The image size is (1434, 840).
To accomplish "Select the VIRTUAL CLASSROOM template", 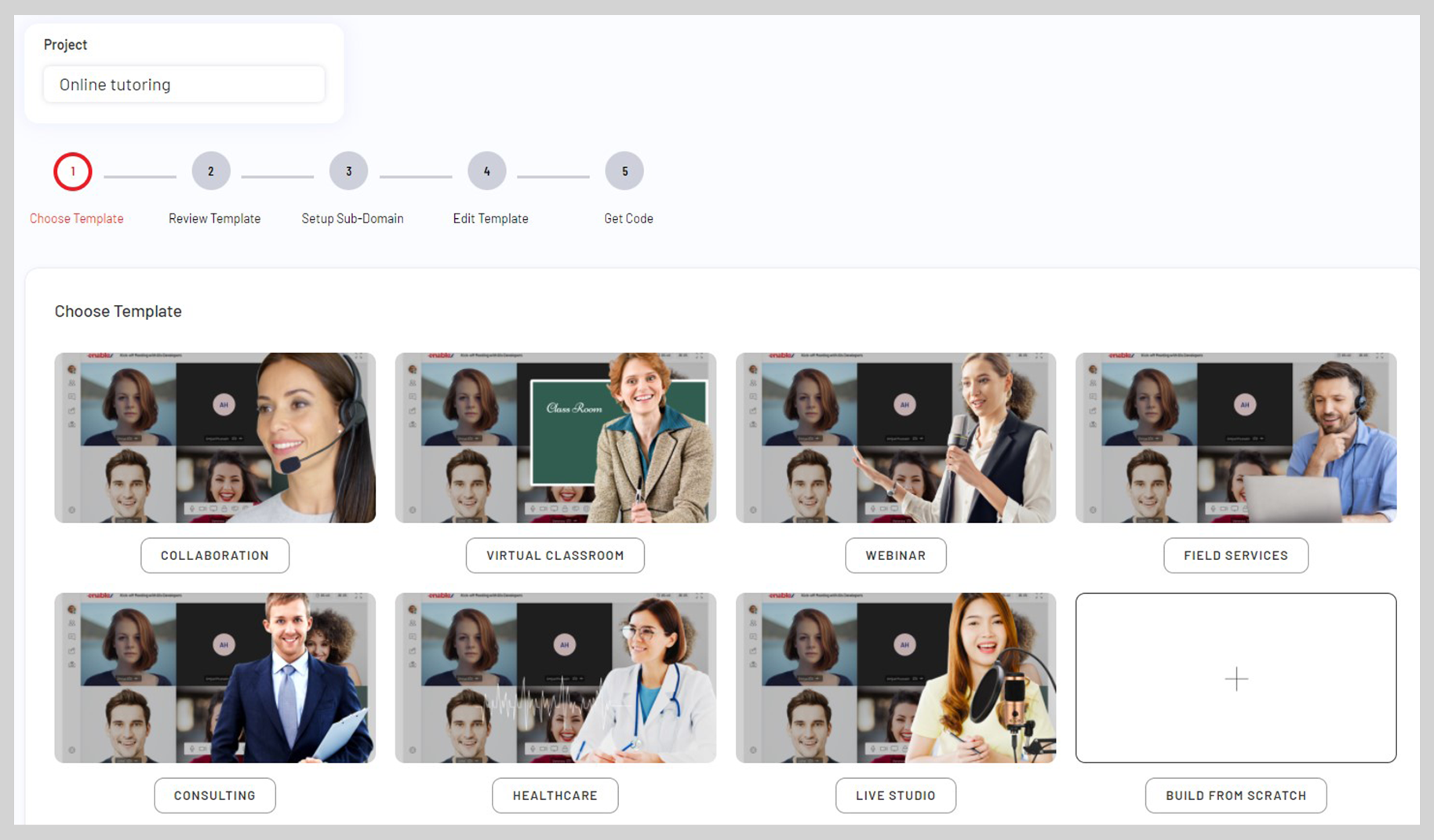I will click(555, 555).
